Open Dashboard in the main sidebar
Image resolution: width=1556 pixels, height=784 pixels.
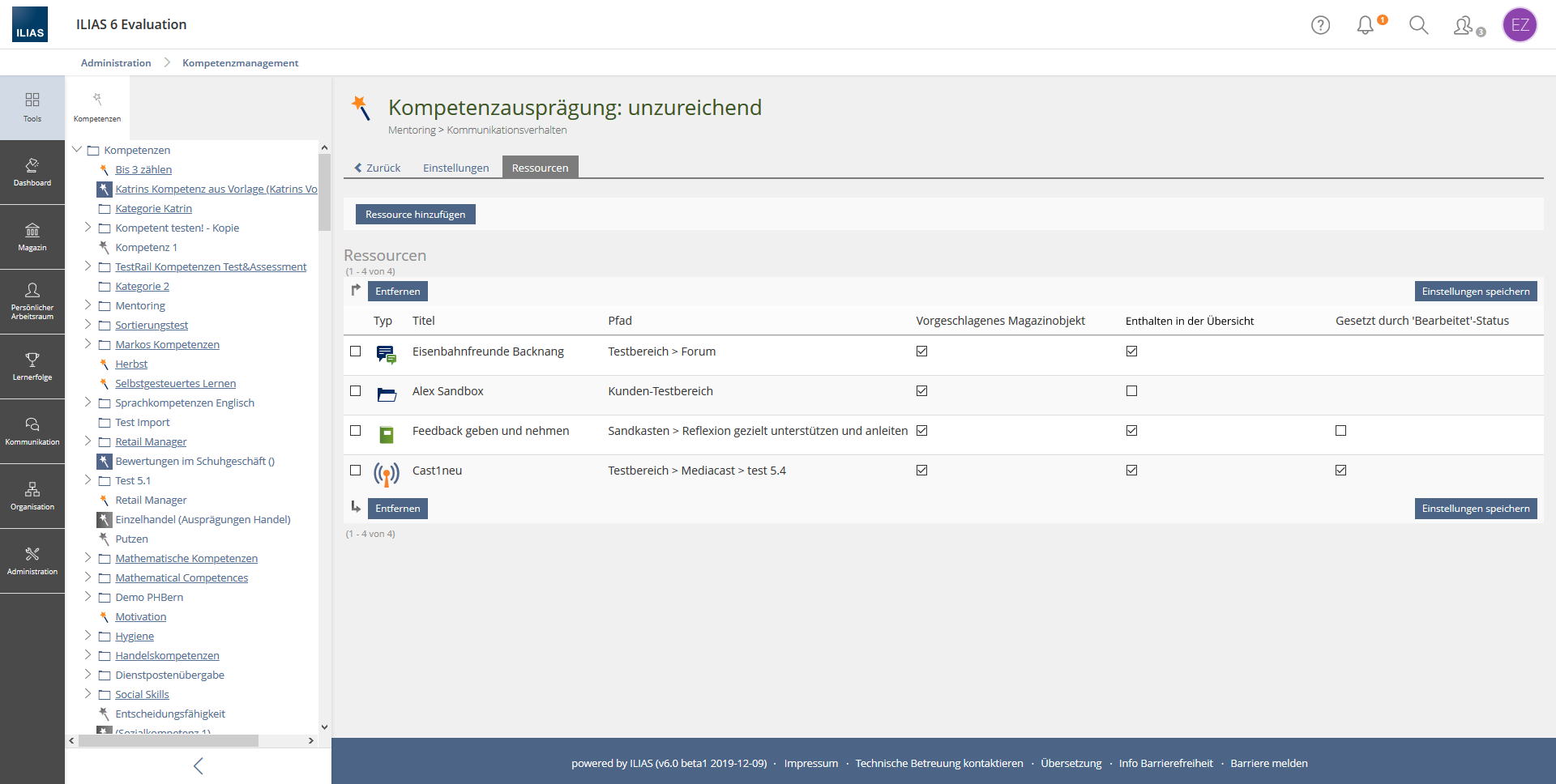(x=32, y=173)
